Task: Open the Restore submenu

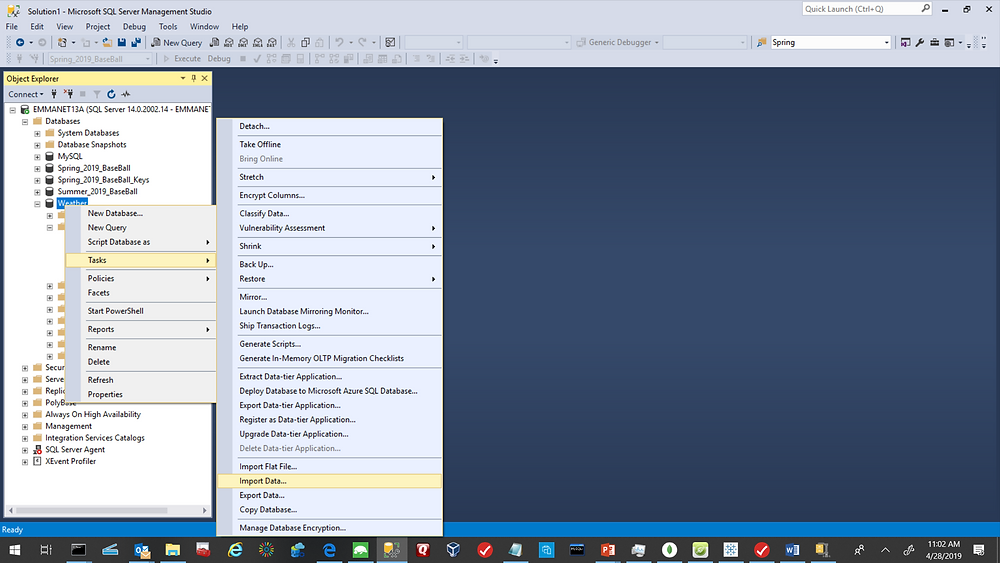Action: [330, 279]
